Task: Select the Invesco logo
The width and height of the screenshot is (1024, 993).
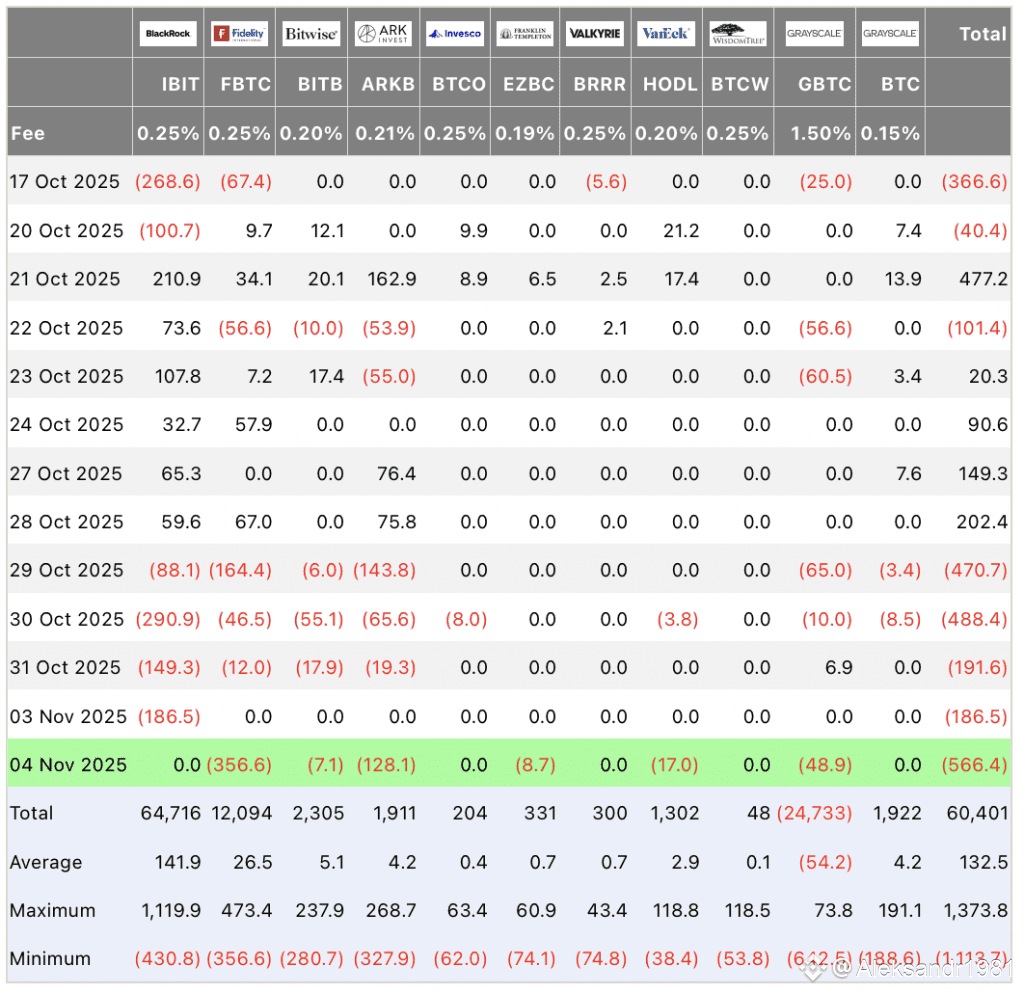Action: point(454,34)
